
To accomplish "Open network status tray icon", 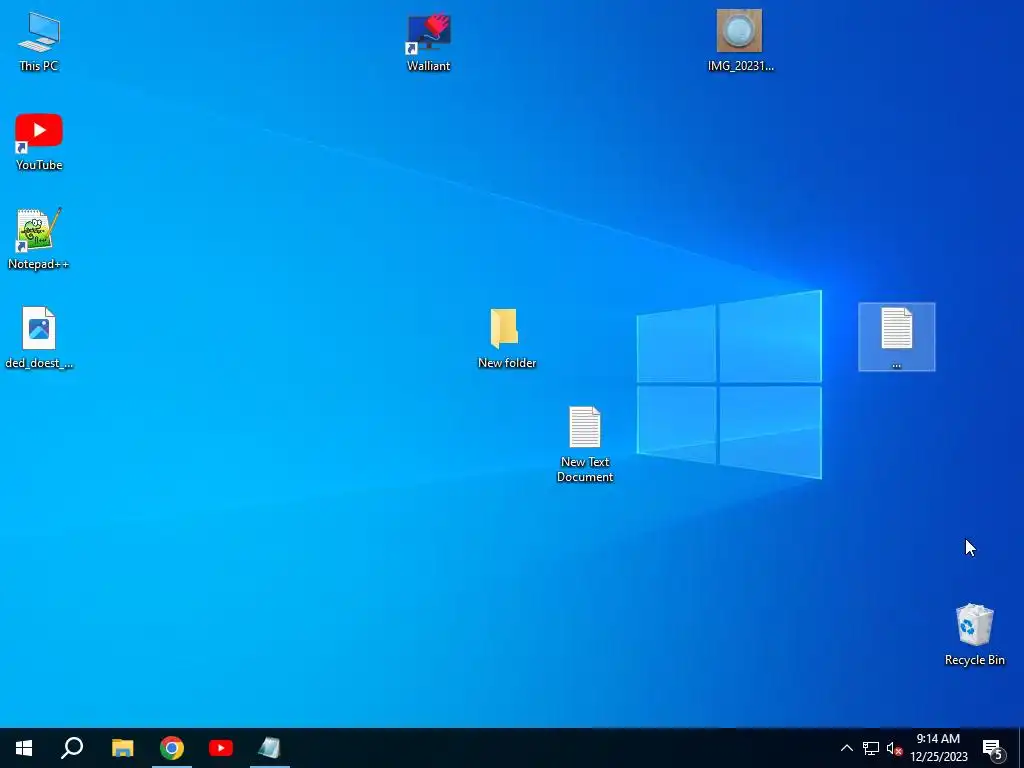I will point(871,748).
